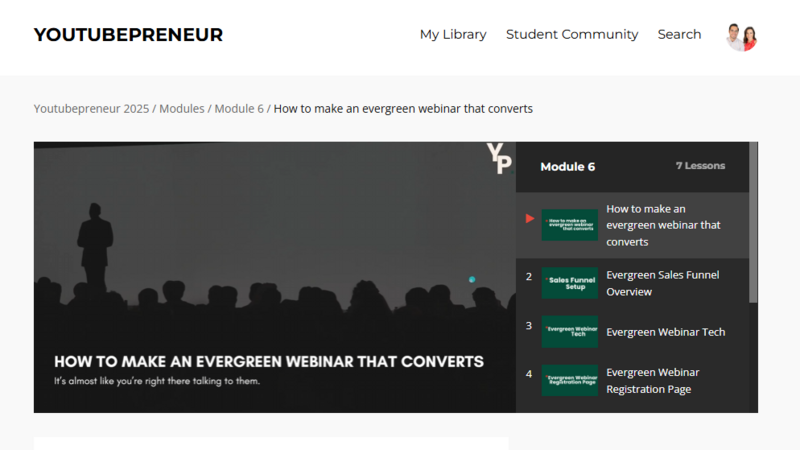Click the lesson list scrollbar thumb

[x=753, y=222]
